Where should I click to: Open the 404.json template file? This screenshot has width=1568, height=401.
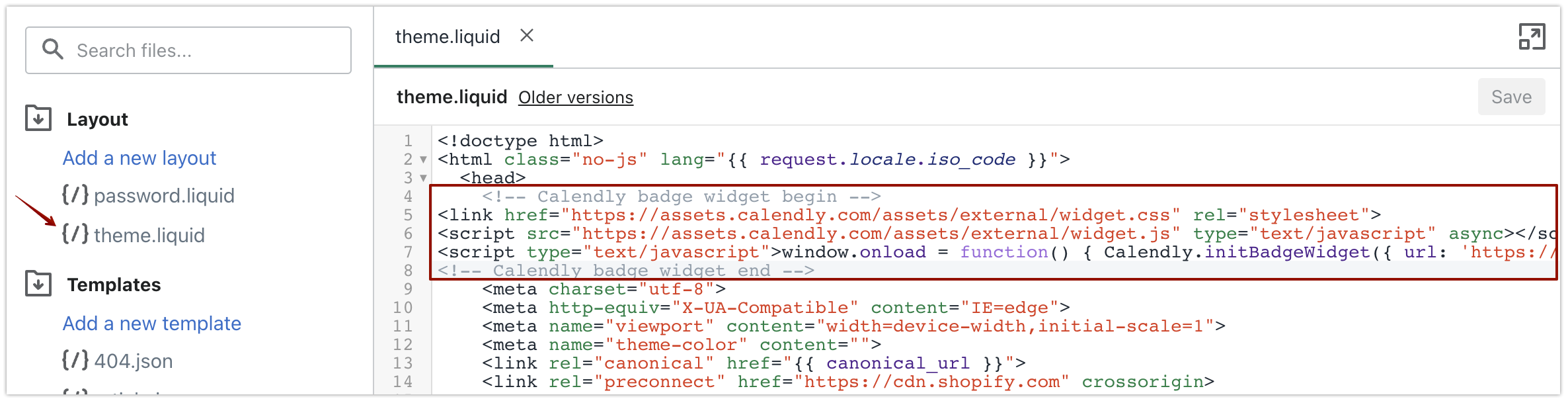[x=134, y=361]
